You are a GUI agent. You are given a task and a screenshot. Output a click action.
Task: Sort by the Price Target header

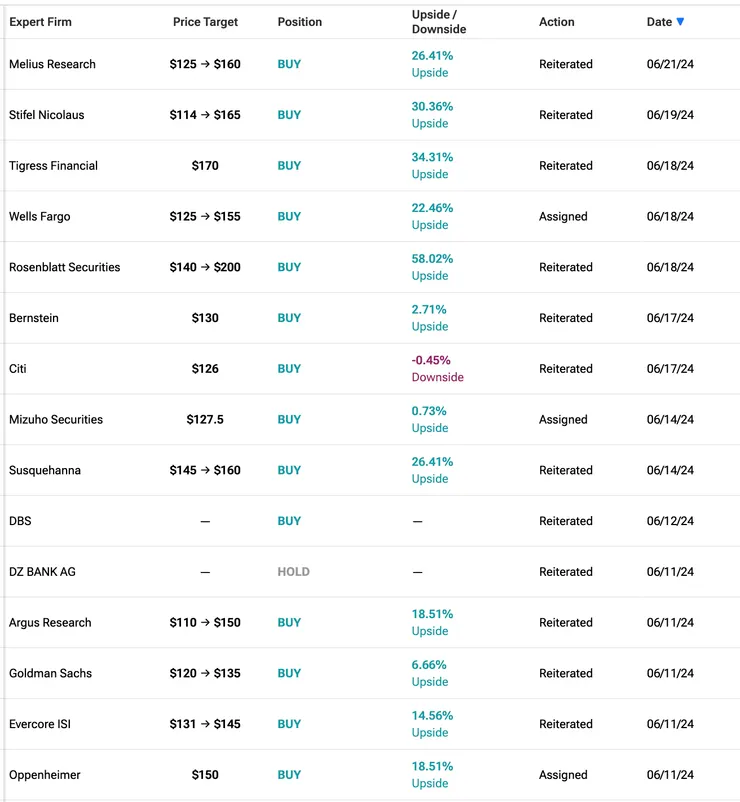click(204, 22)
